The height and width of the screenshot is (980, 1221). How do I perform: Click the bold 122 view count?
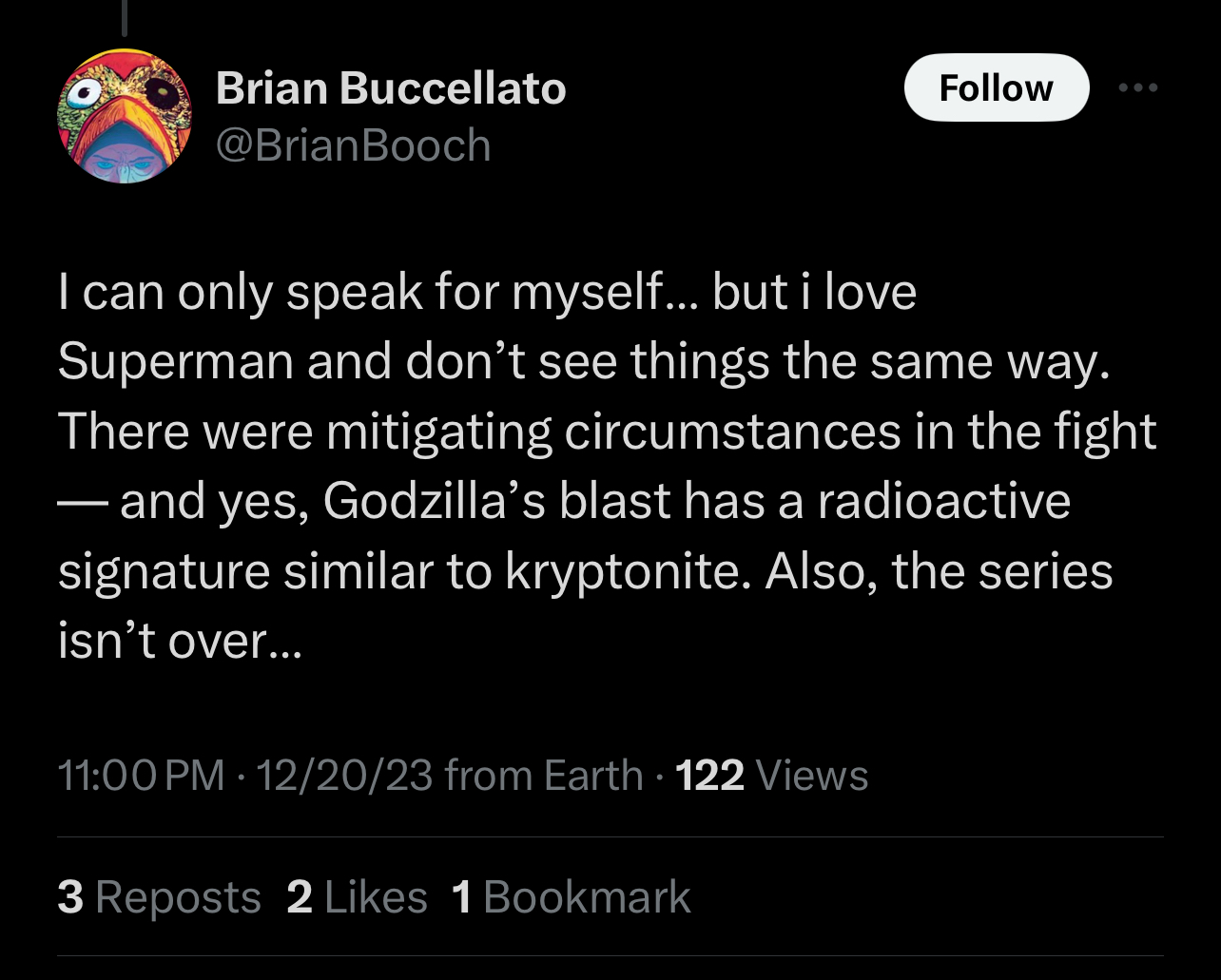point(709,776)
